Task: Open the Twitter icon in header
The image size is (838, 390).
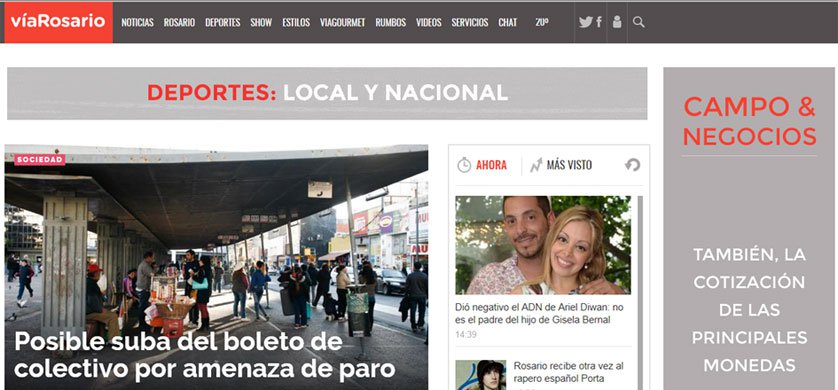Action: coord(585,22)
